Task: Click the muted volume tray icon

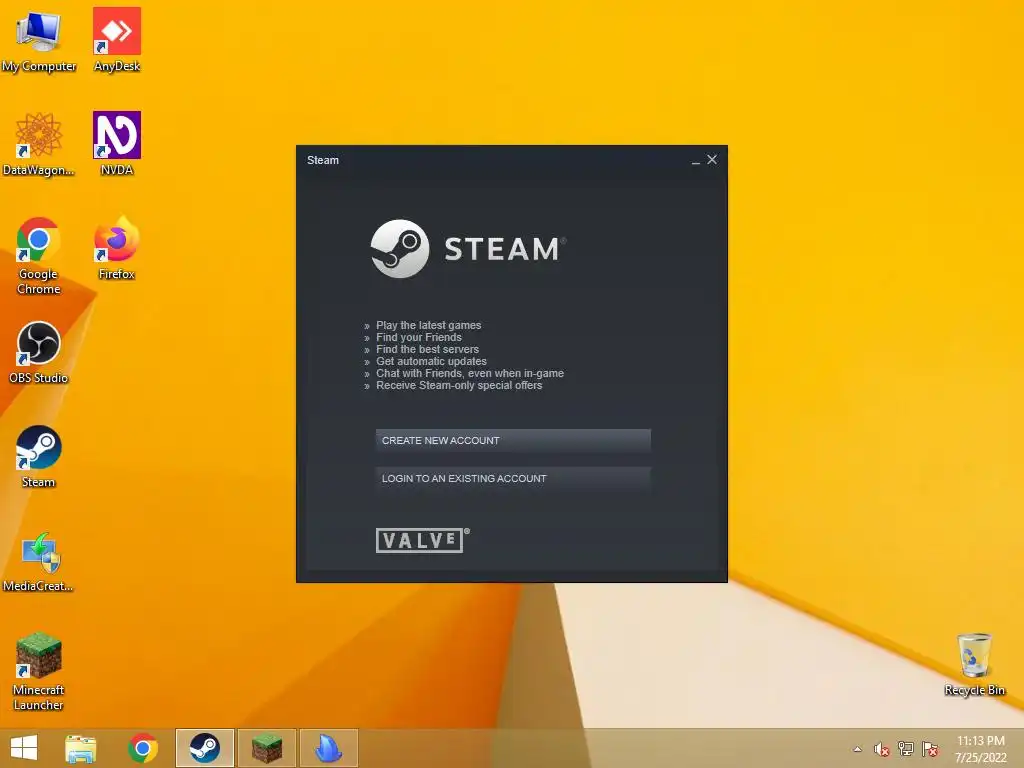Action: [x=882, y=749]
